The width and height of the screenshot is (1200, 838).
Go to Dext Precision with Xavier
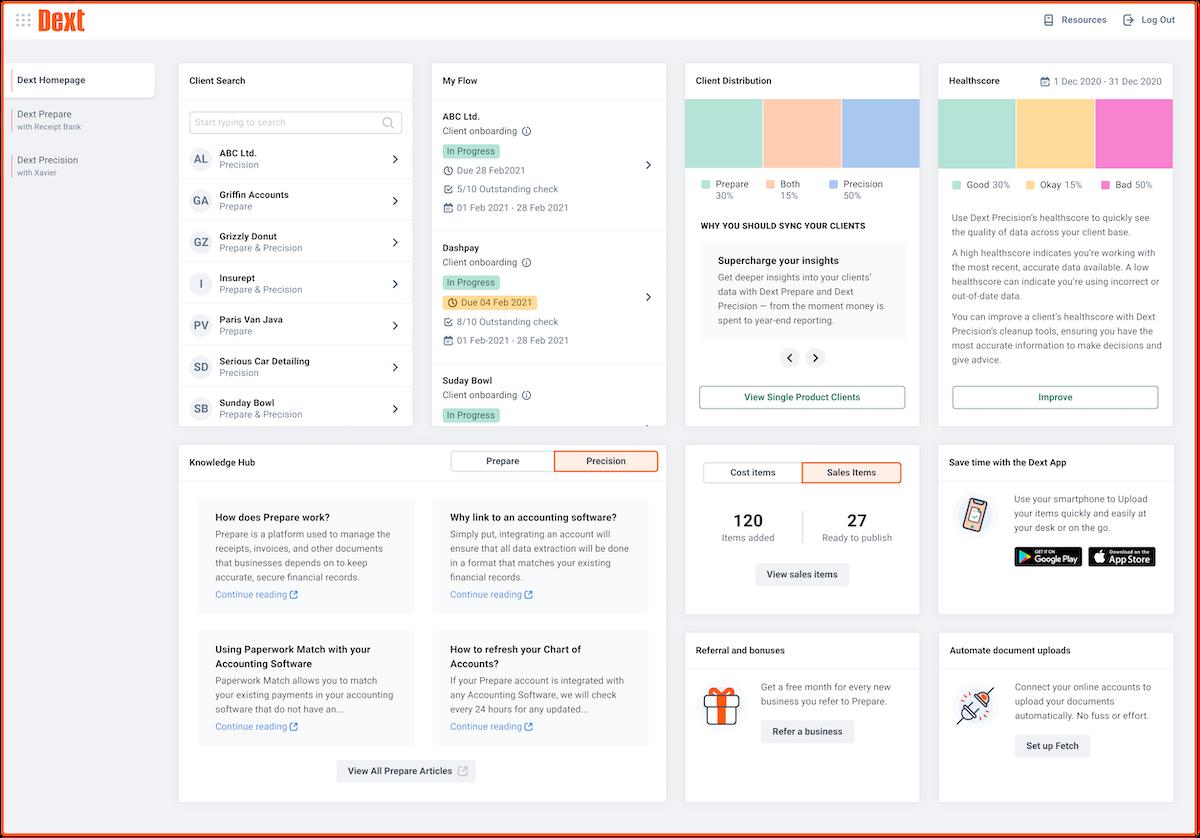[x=47, y=166]
